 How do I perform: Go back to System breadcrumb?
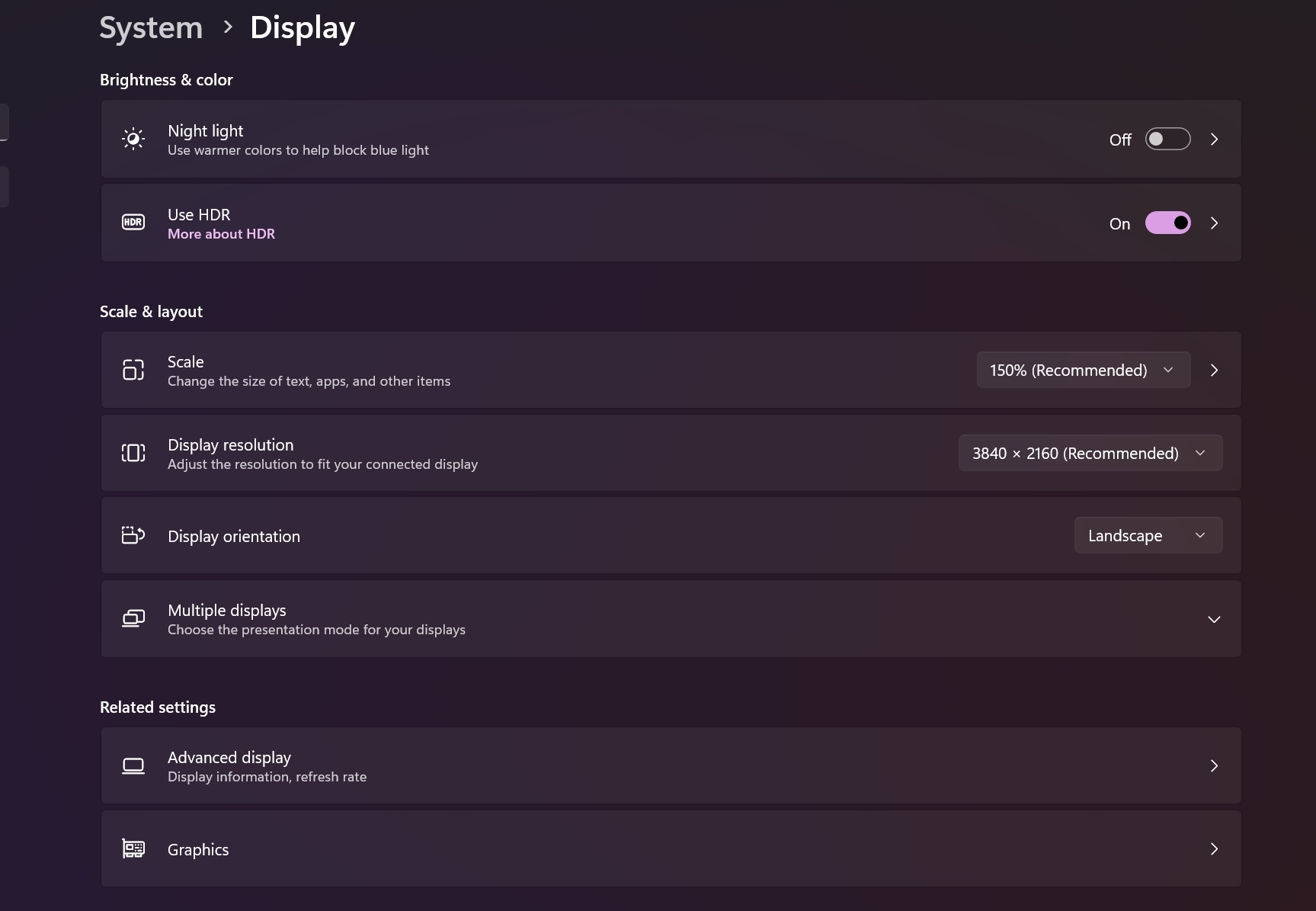[151, 27]
